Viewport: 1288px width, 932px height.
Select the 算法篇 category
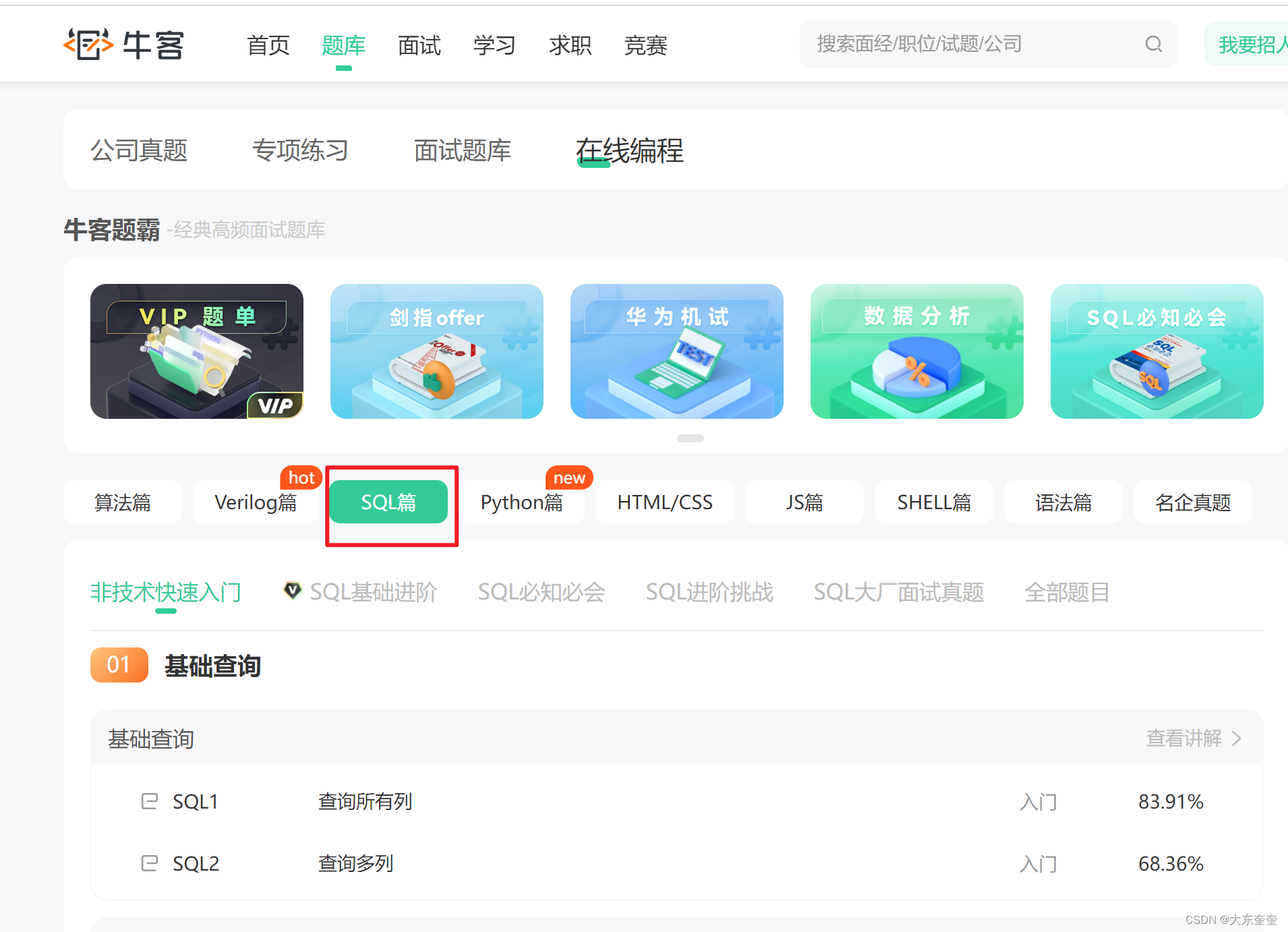(123, 502)
